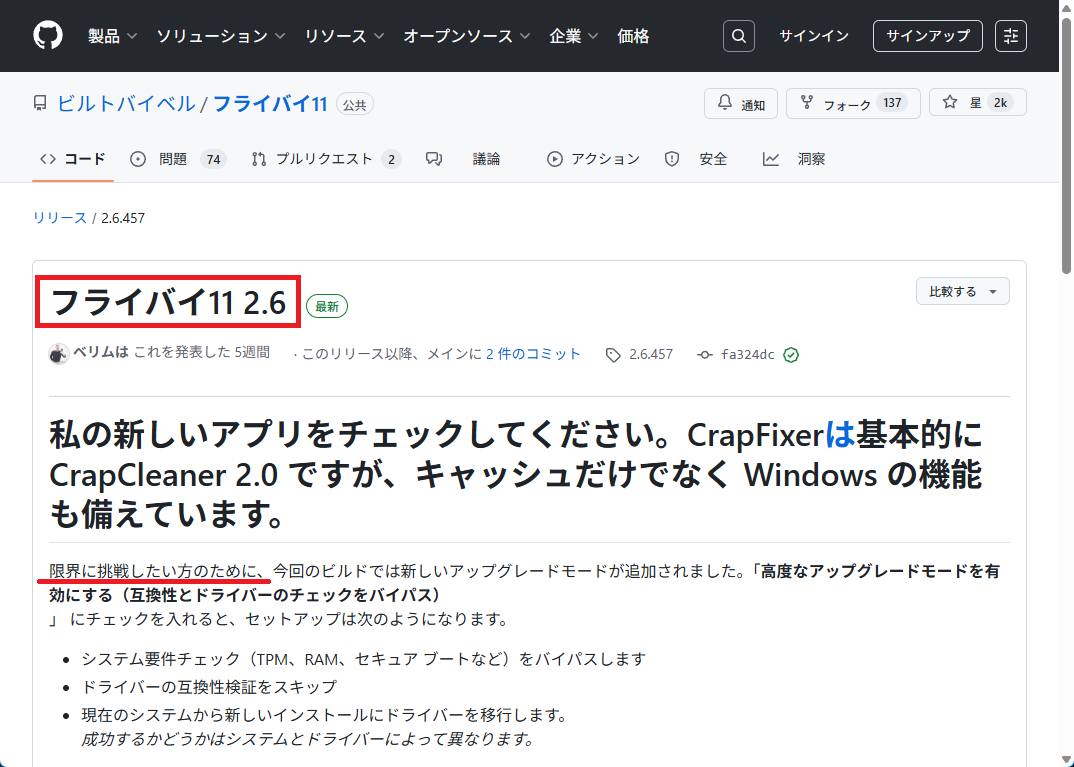Switch to the 問題 tab
This screenshot has width=1074, height=767.
pos(178,159)
